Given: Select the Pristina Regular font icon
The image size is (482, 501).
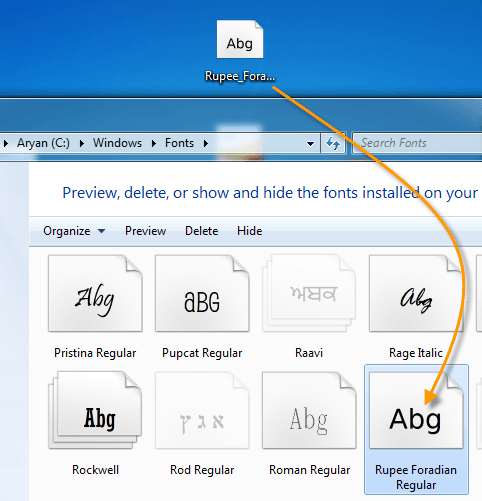Looking at the screenshot, I should coord(95,293).
